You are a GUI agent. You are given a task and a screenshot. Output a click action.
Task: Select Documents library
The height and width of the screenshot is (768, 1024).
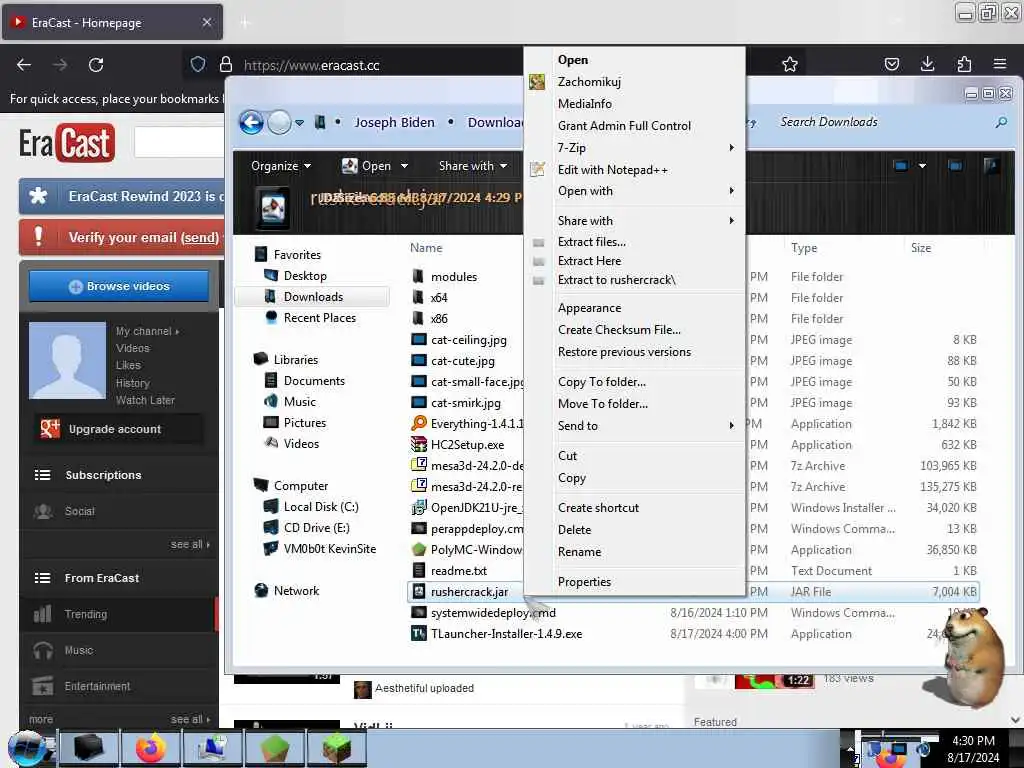pyautogui.click(x=313, y=381)
